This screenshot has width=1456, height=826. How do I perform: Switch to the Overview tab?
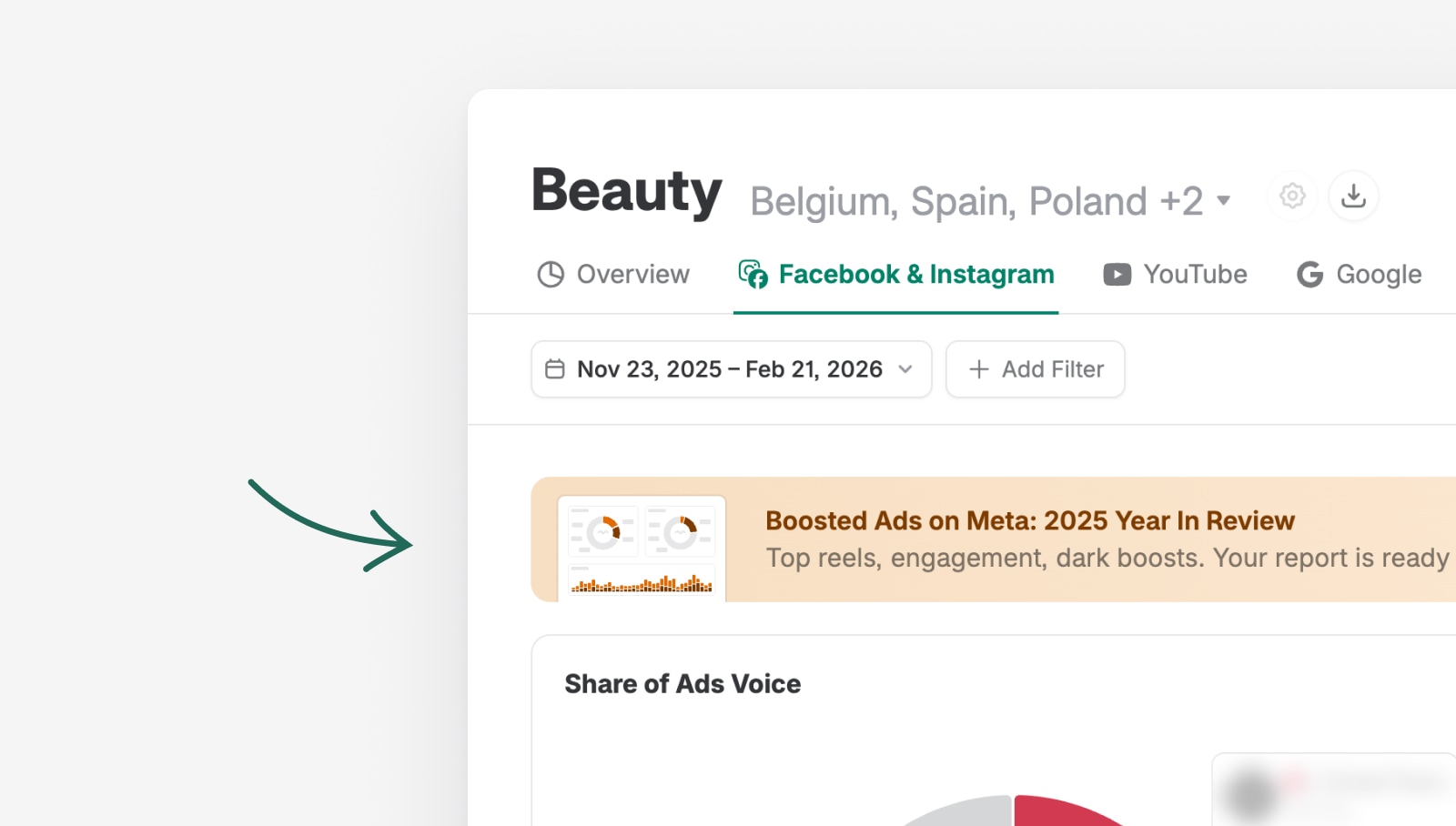(613, 274)
